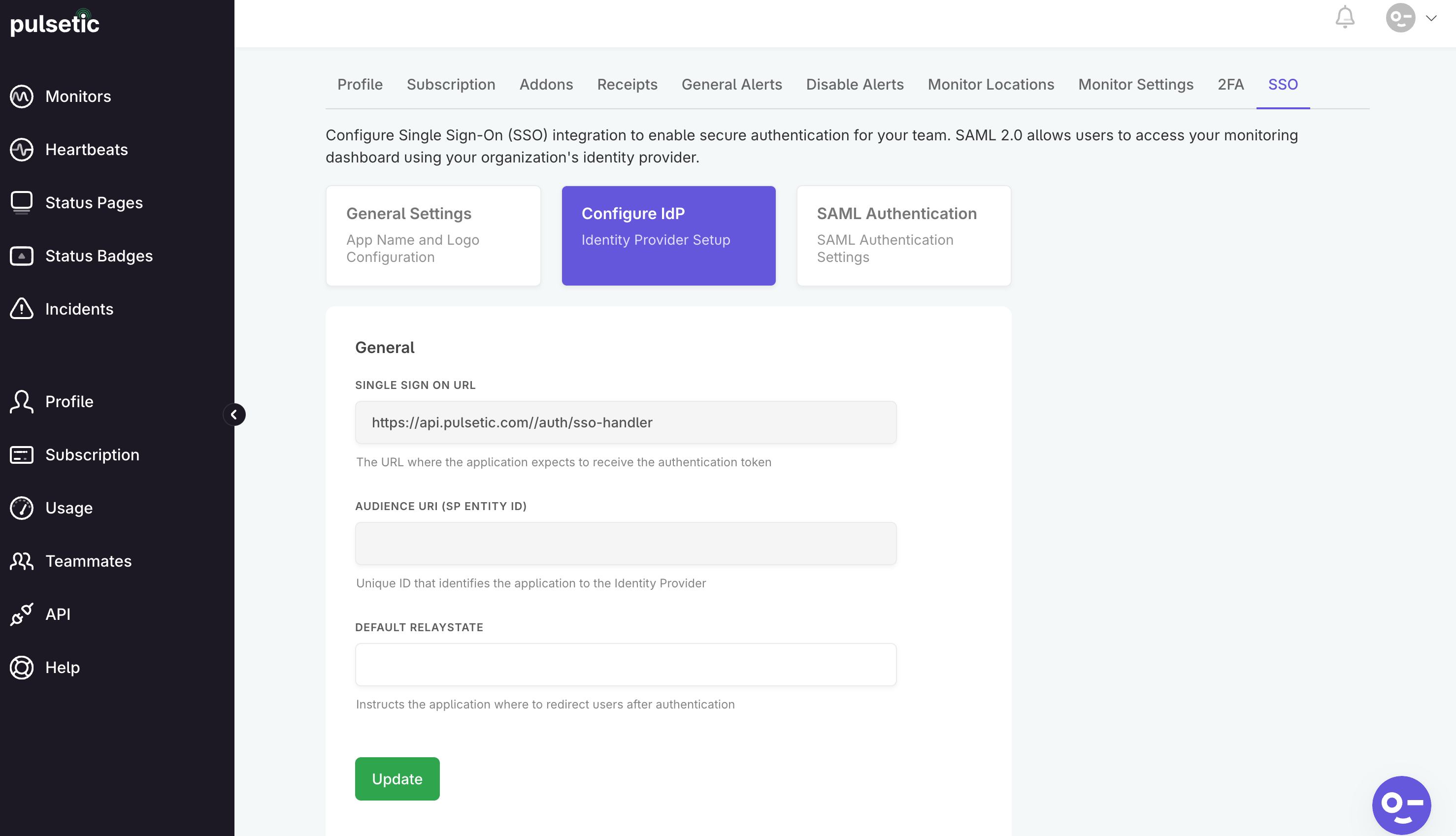Click the Help icon in sidebar
This screenshot has height=836, width=1456.
(x=21, y=667)
